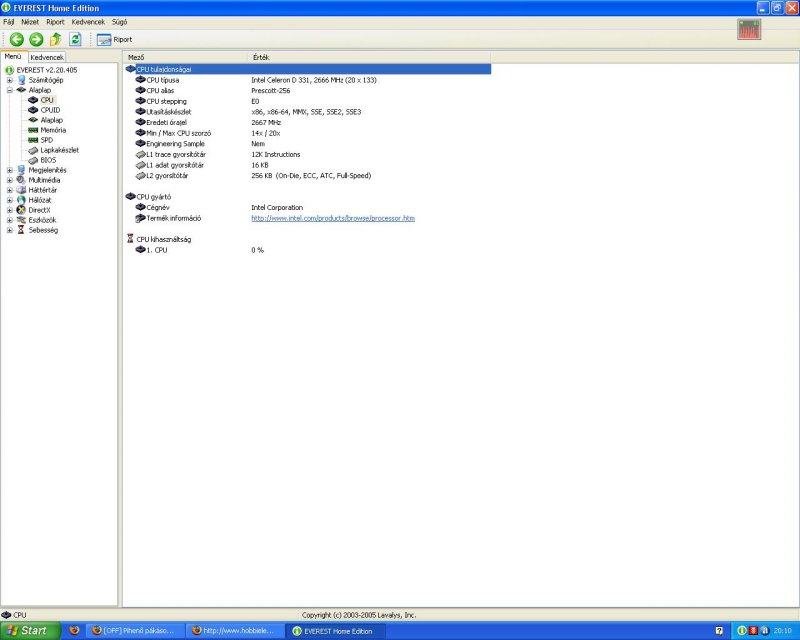The height and width of the screenshot is (640, 800).
Task: Select the Megjelenítés monitor icon
Action: click(21, 170)
